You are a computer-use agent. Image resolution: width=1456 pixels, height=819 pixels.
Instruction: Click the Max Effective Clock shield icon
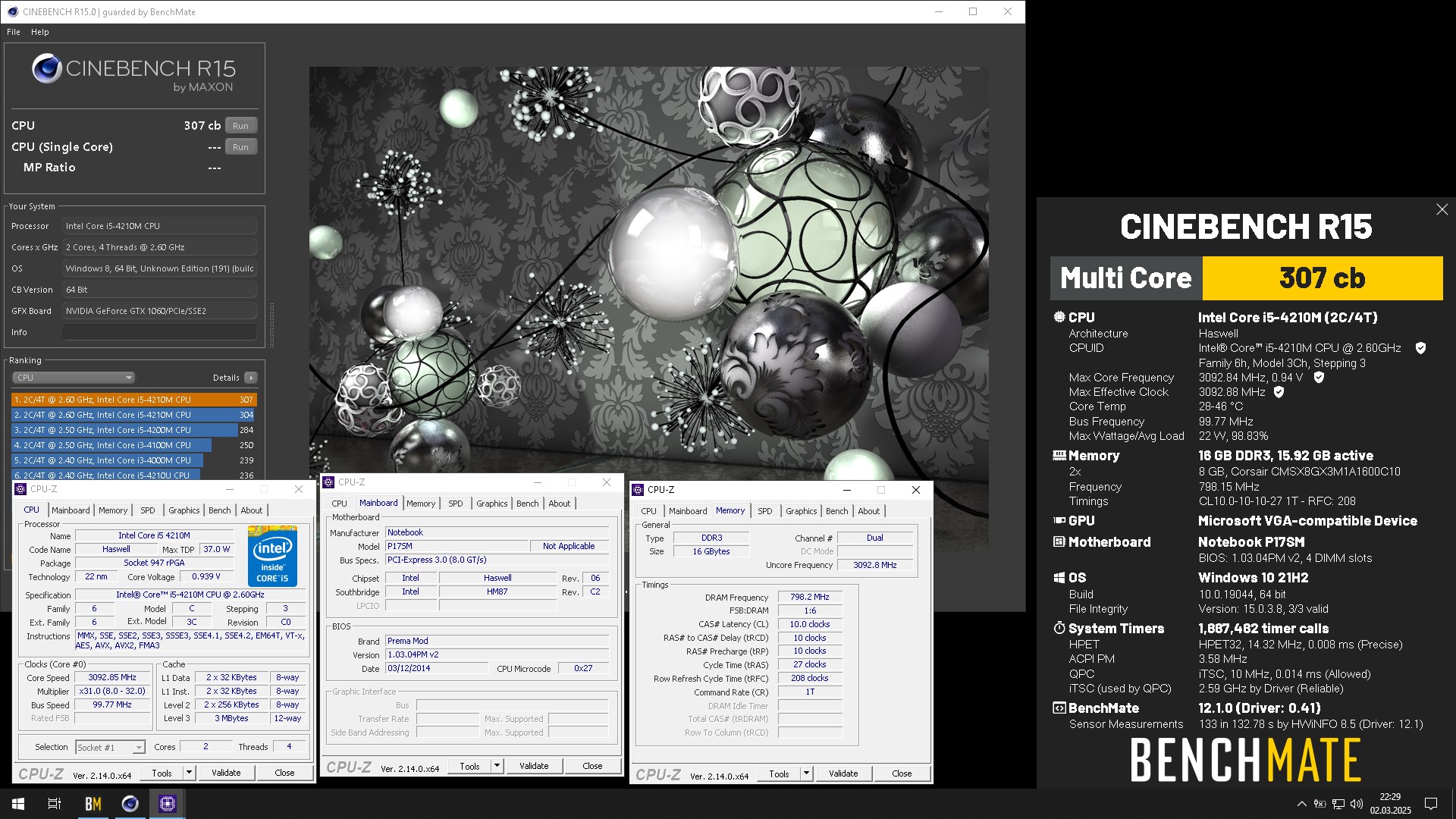point(1279,392)
